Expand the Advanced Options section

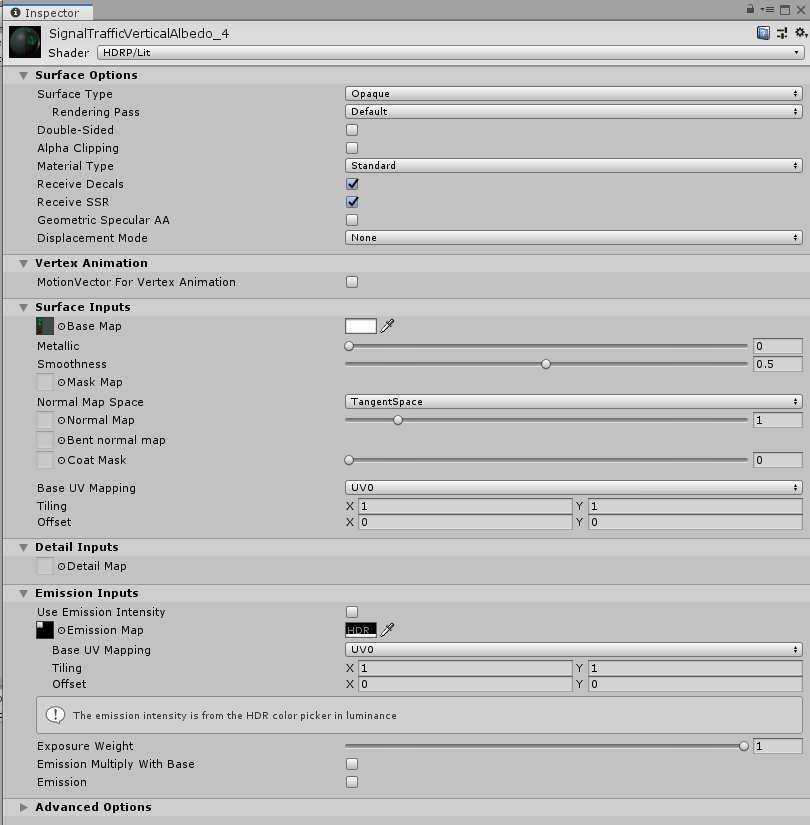pyautogui.click(x=24, y=808)
